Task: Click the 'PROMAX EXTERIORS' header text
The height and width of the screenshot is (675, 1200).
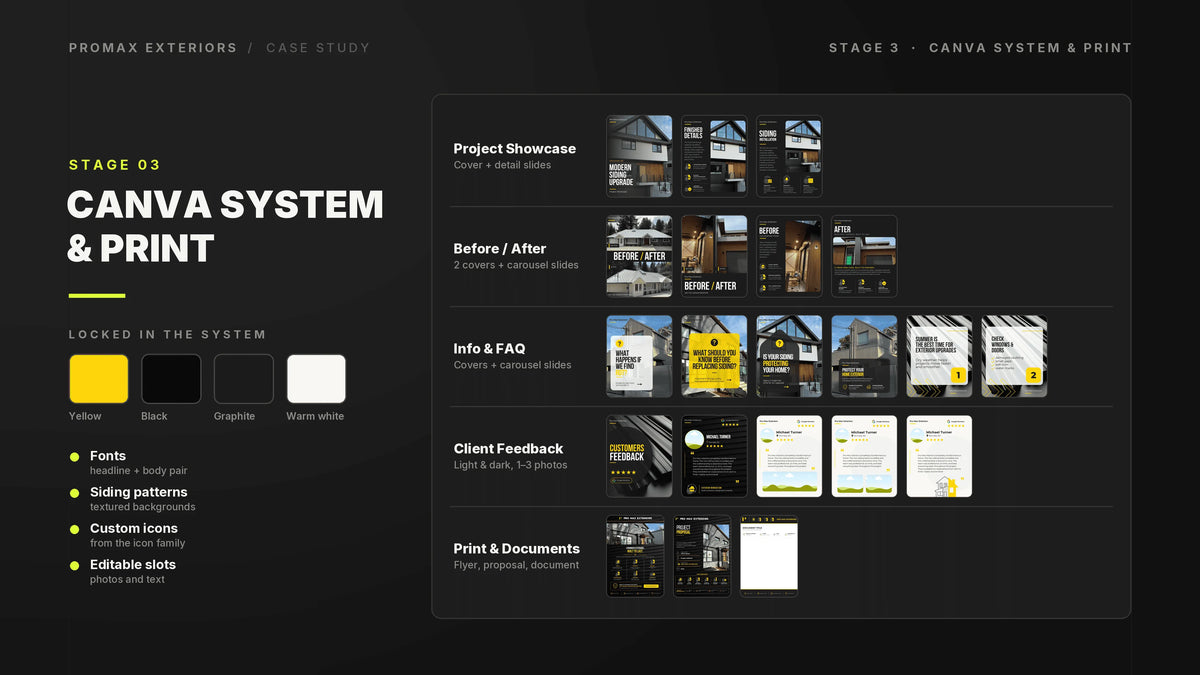Action: click(x=153, y=48)
